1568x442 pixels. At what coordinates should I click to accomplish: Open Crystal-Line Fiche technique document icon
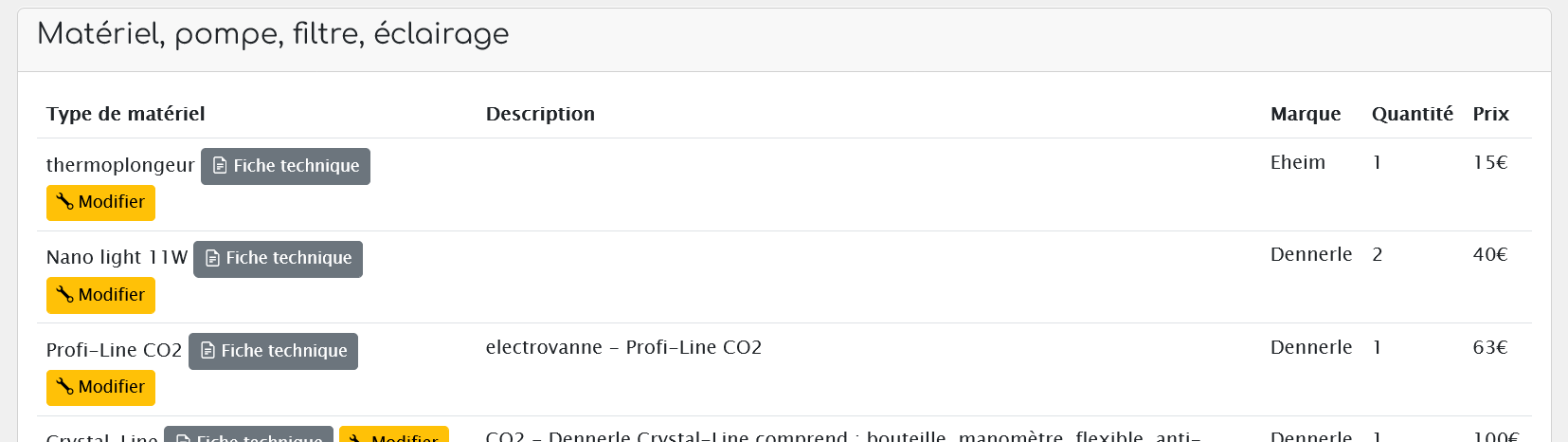coord(183,438)
